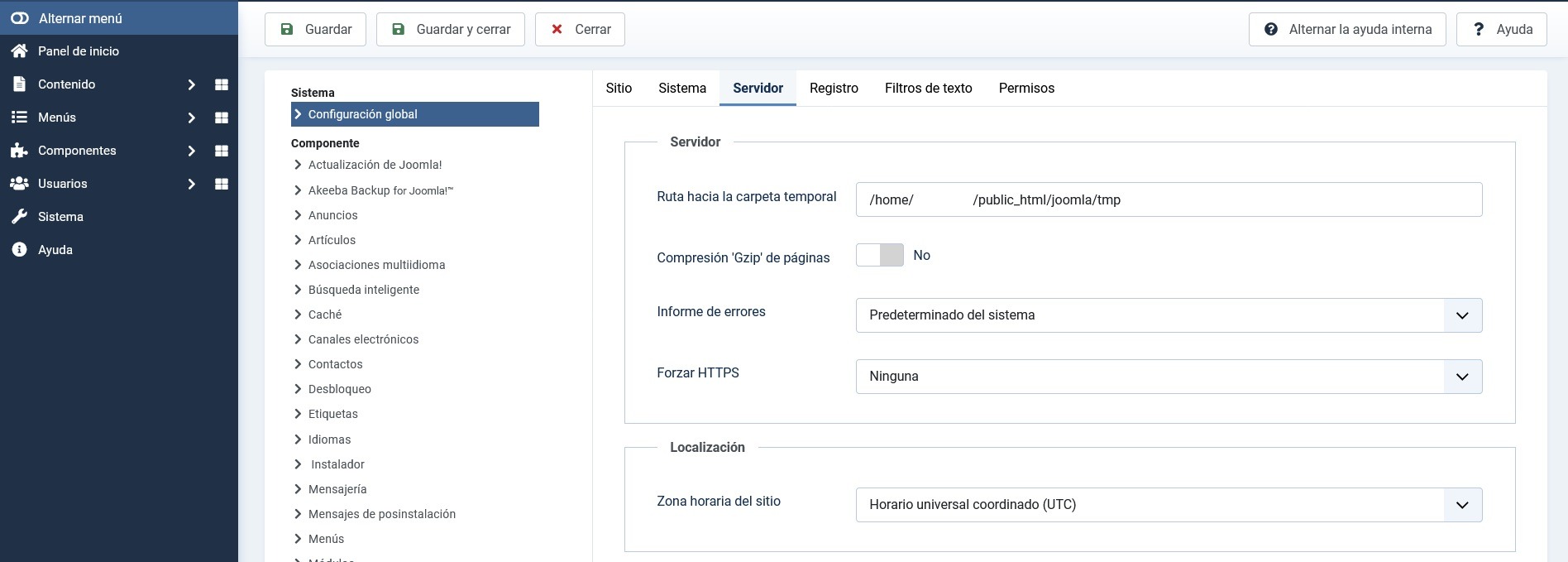Toggle Compresión Gzip de páginas switch
The image size is (1568, 562).
(x=879, y=255)
